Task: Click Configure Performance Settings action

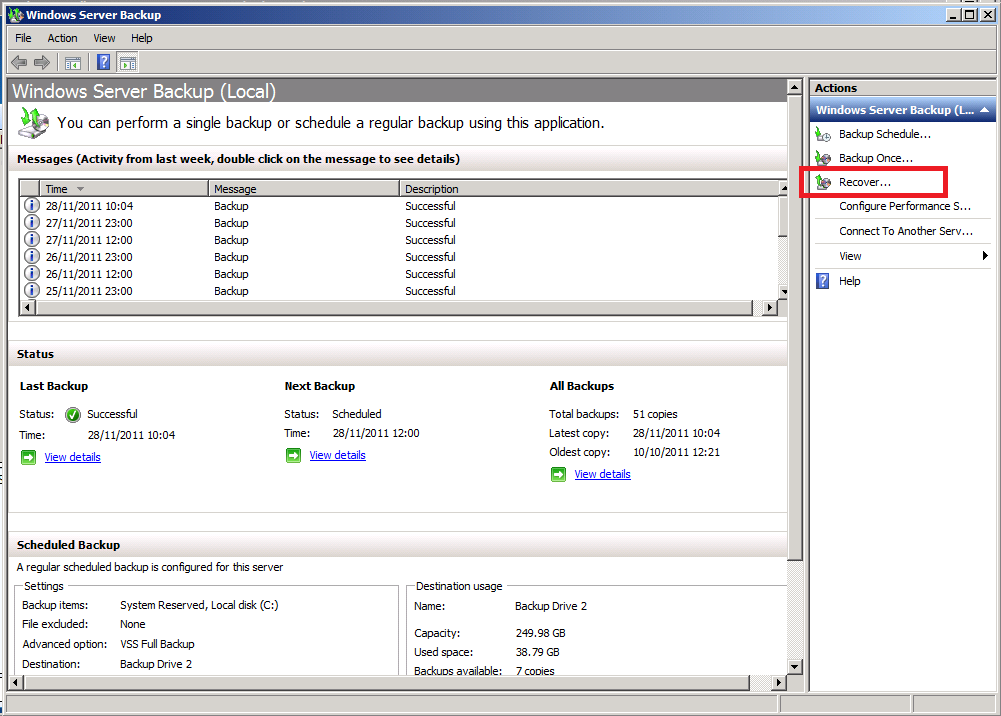Action: [x=904, y=206]
